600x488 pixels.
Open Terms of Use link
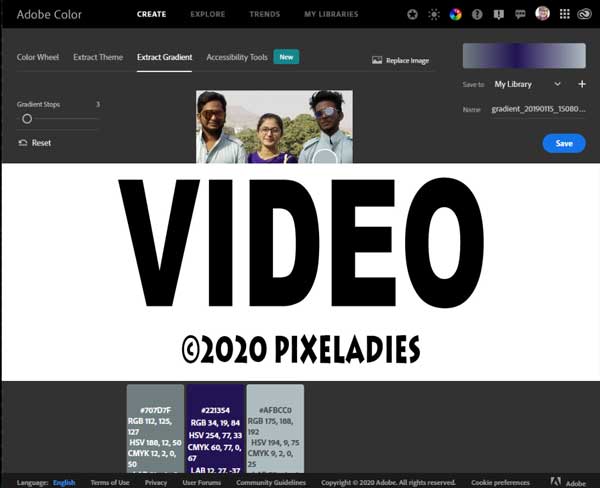coord(110,483)
